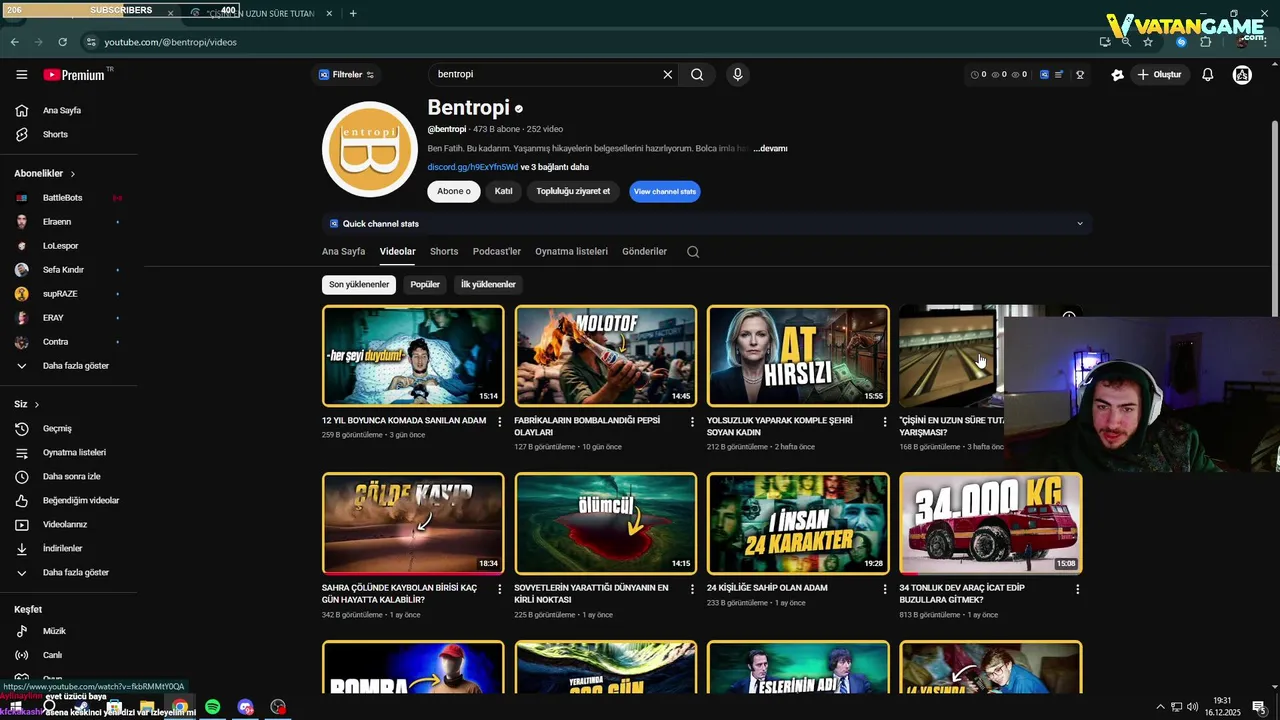1280x720 pixels.
Task: Click the YouTube star-shaped icon beside Oluştur
Action: [x=1118, y=75]
